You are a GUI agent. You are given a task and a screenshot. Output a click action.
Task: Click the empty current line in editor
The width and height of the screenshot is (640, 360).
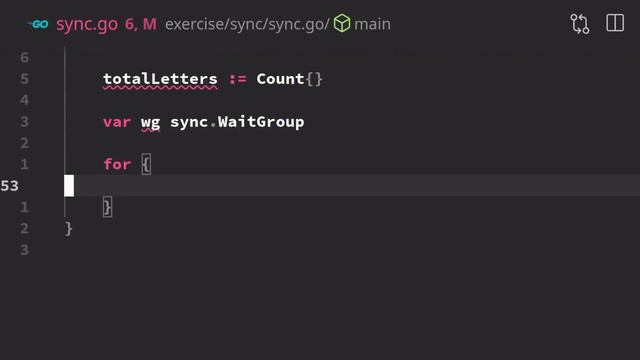(x=352, y=186)
